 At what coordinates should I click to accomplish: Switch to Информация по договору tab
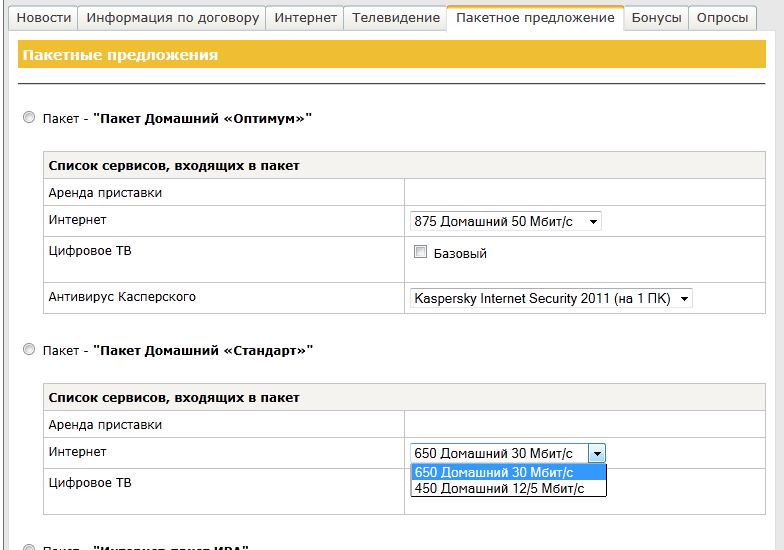(x=172, y=18)
